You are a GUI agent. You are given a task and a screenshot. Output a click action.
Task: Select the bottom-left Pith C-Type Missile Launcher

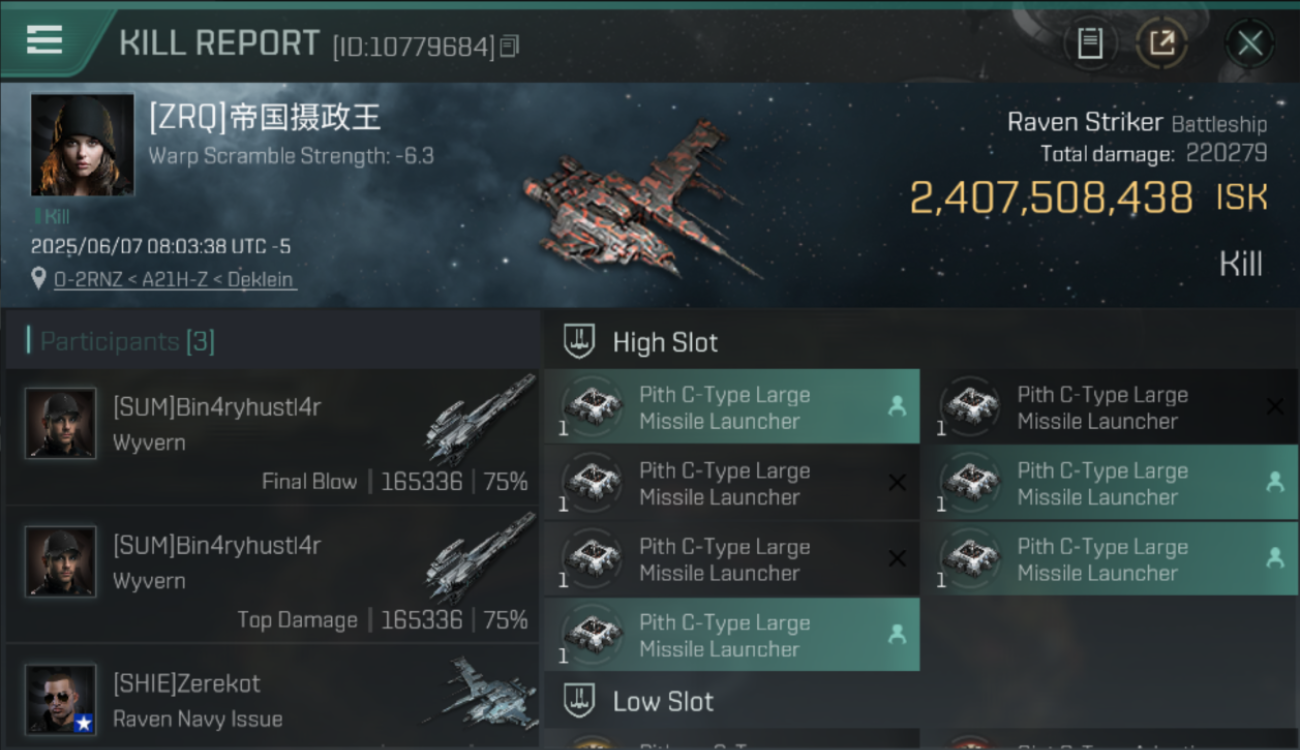tap(732, 635)
